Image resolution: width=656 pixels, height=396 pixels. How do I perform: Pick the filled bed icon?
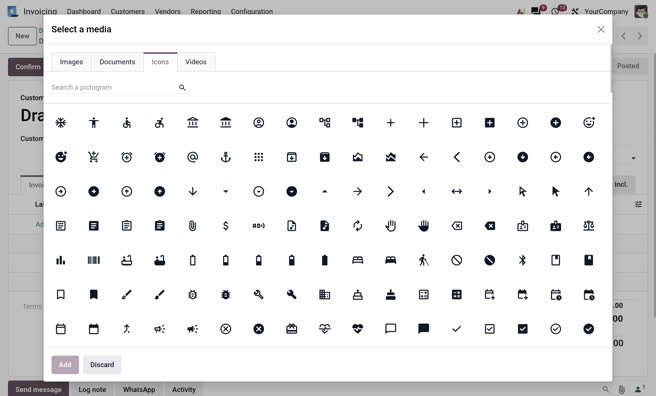390,260
